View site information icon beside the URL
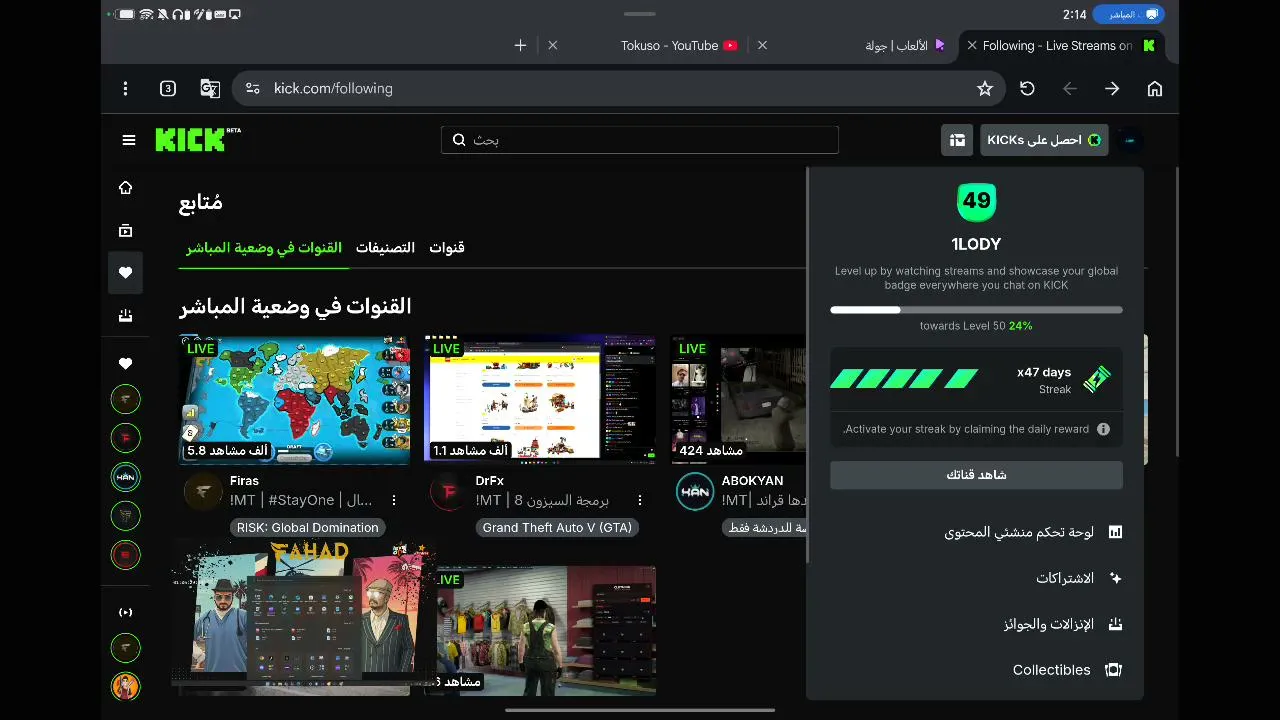The width and height of the screenshot is (1280, 720). click(252, 89)
